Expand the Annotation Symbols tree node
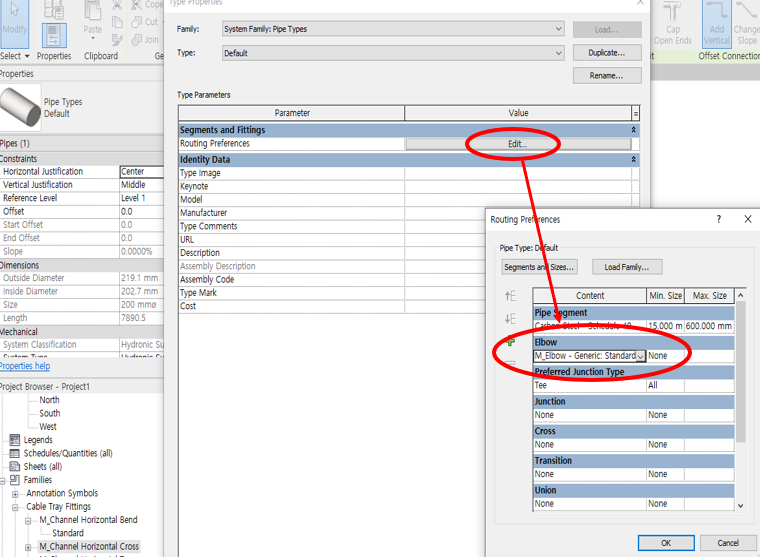The width and height of the screenshot is (760, 559). tap(15, 494)
